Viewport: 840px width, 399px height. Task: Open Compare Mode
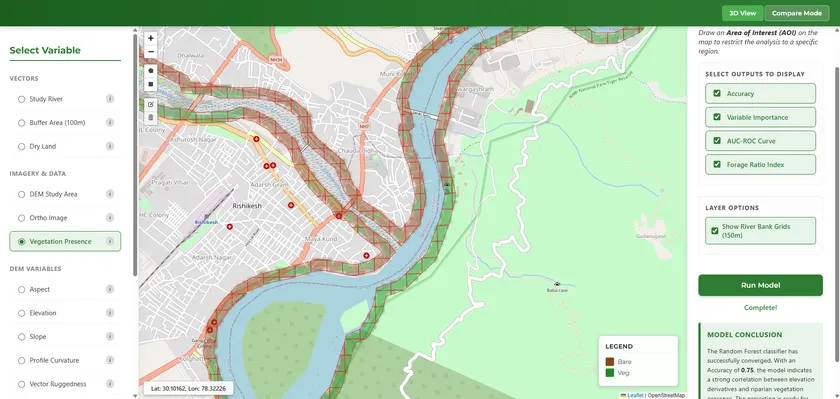point(797,13)
